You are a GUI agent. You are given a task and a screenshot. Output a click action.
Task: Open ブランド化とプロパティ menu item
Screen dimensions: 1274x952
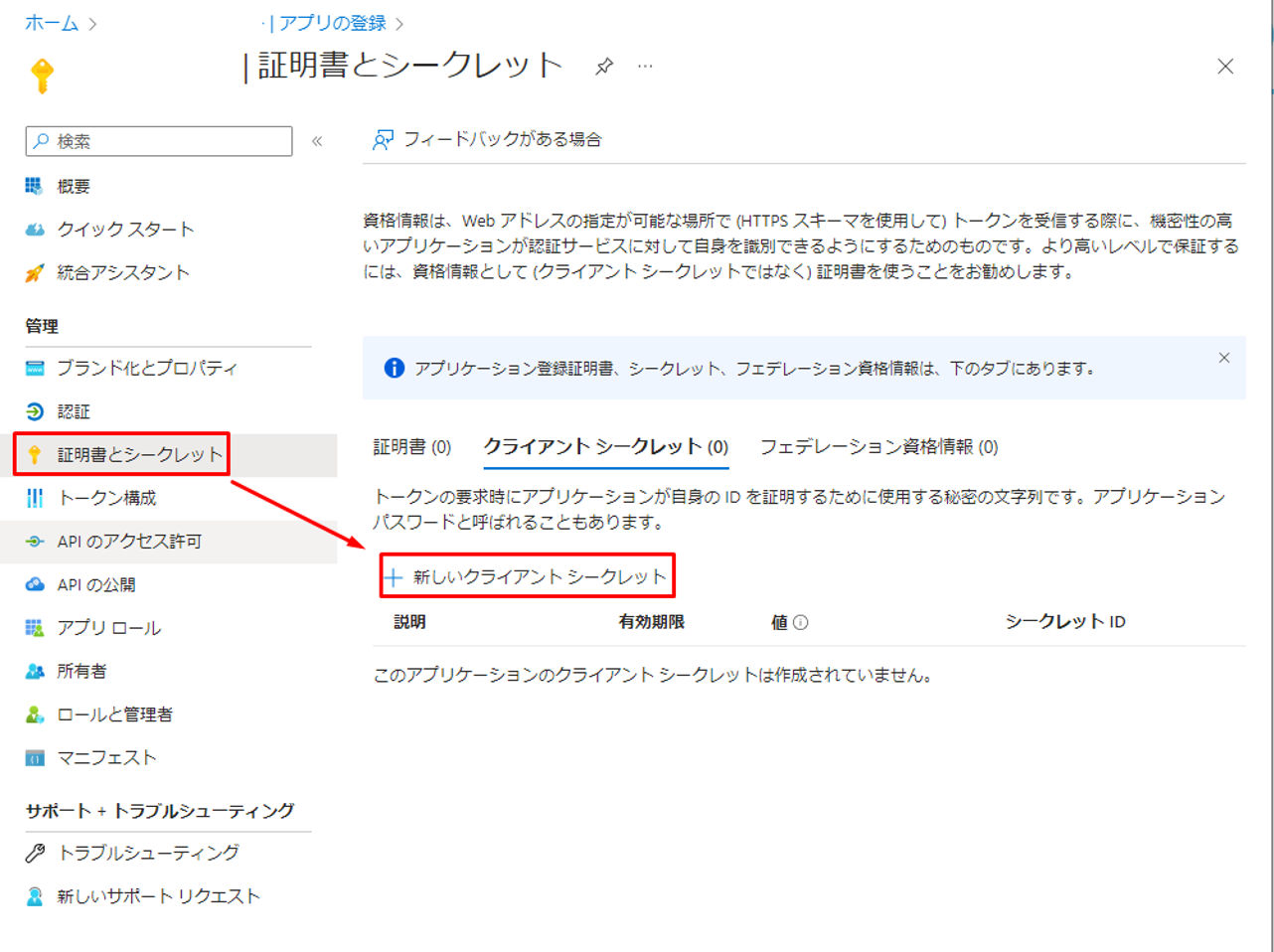(x=147, y=369)
